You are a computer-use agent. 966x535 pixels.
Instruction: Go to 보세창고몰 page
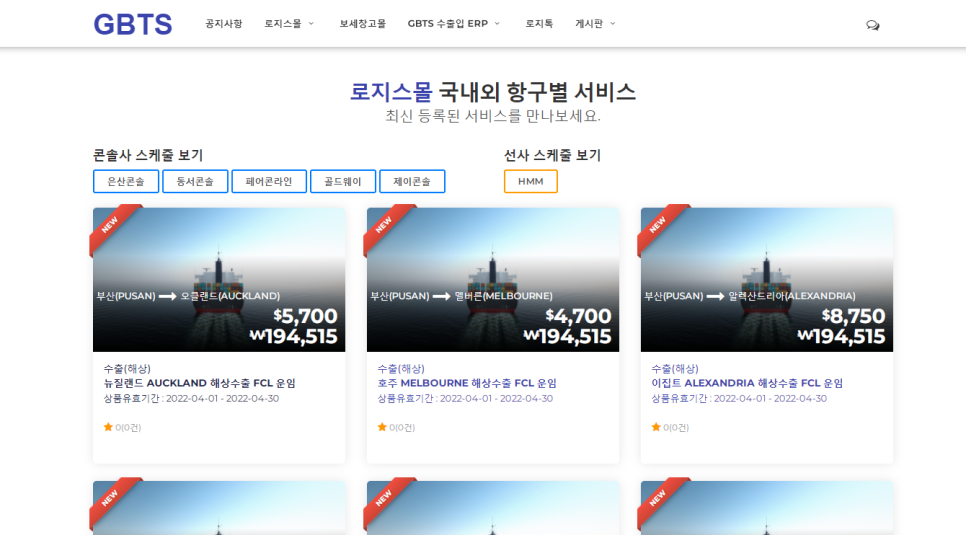click(362, 23)
